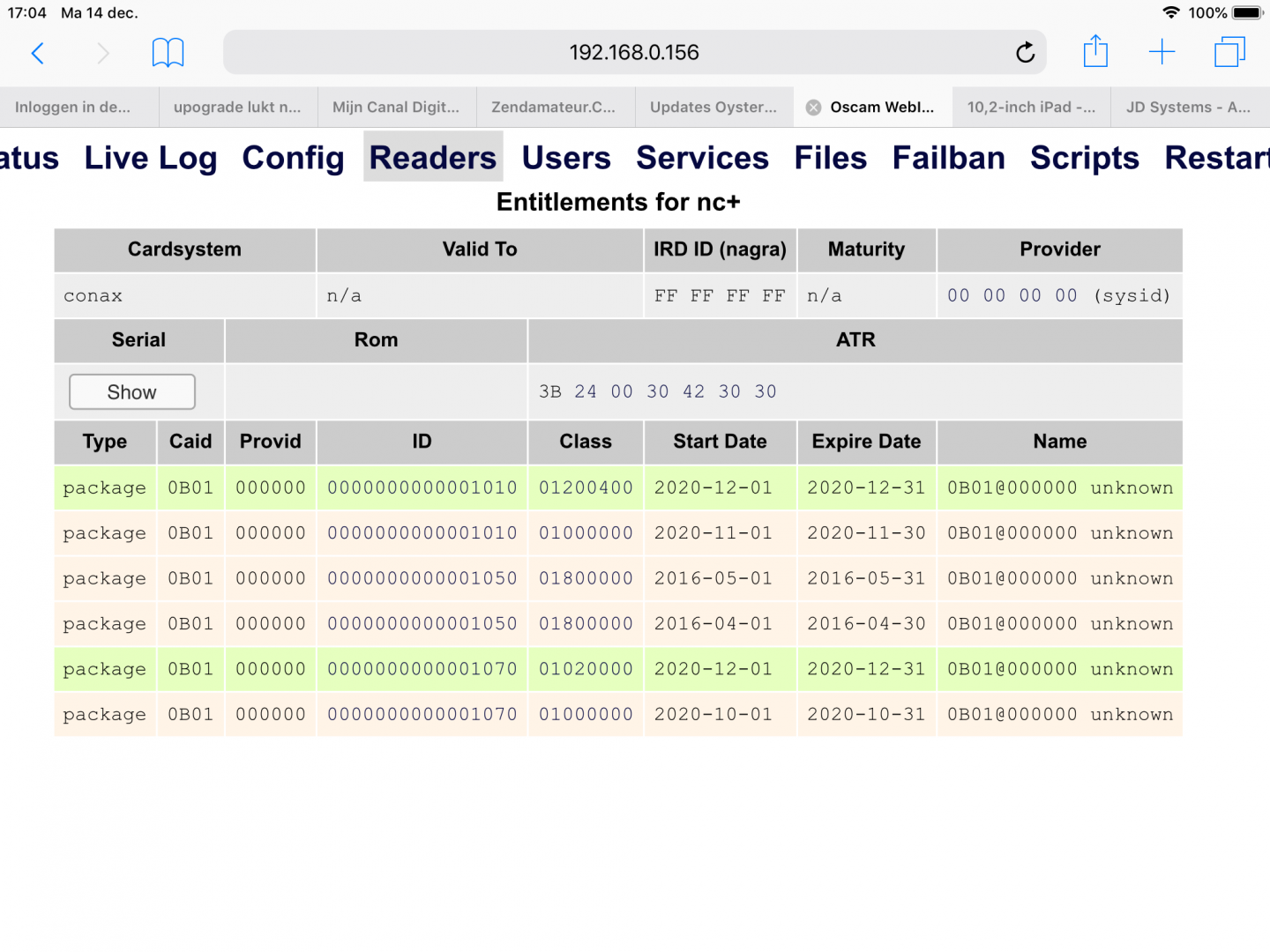Switch to the Zendamateur tab
Viewport: 1270px width, 952px height.
(554, 108)
